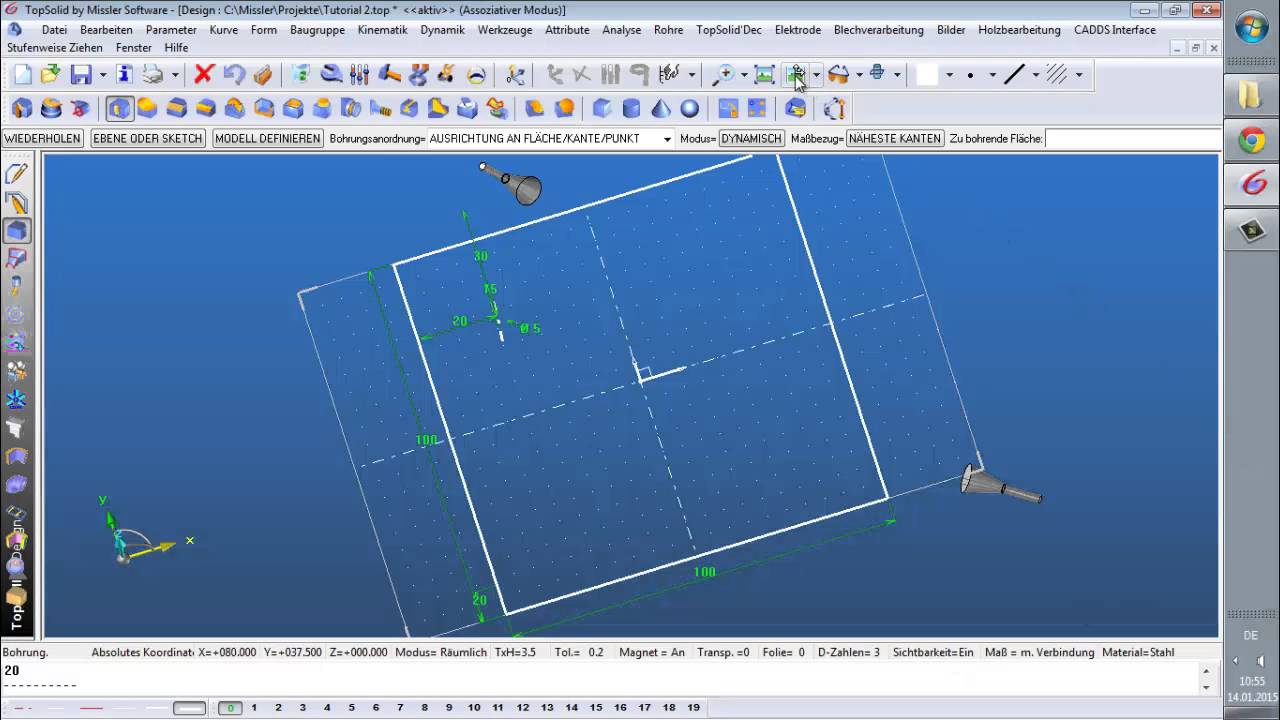Screen dimensions: 1280x720
Task: Toggle layer 0 in the bottom layer bar
Action: coord(230,708)
